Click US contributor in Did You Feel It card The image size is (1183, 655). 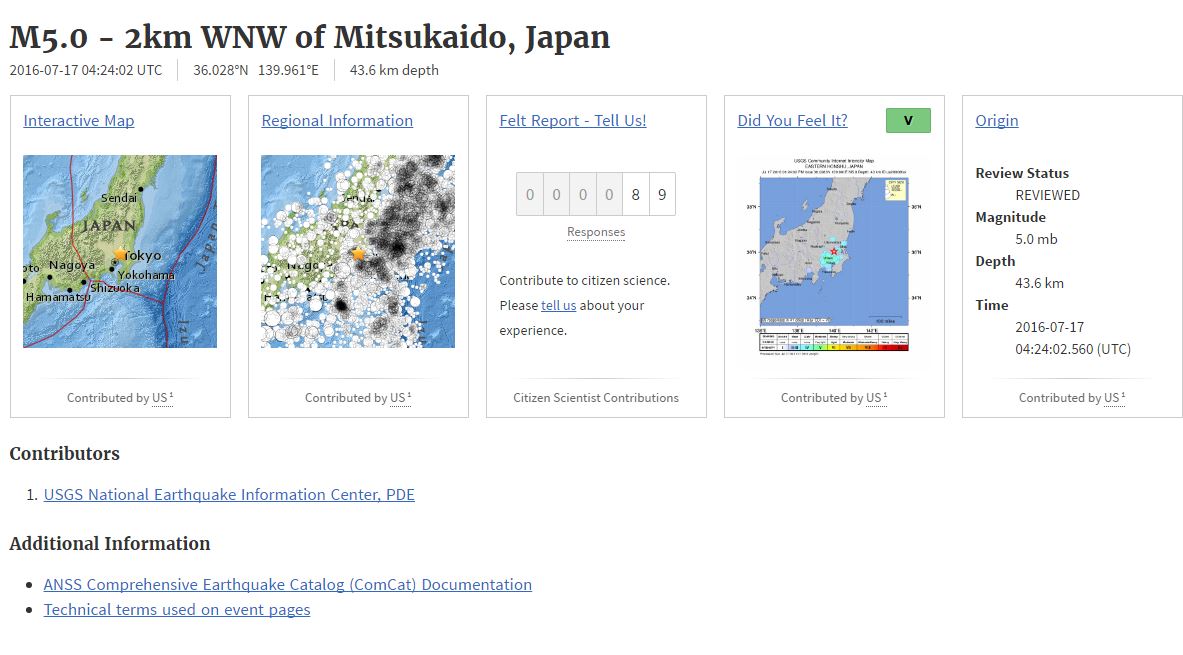point(874,398)
